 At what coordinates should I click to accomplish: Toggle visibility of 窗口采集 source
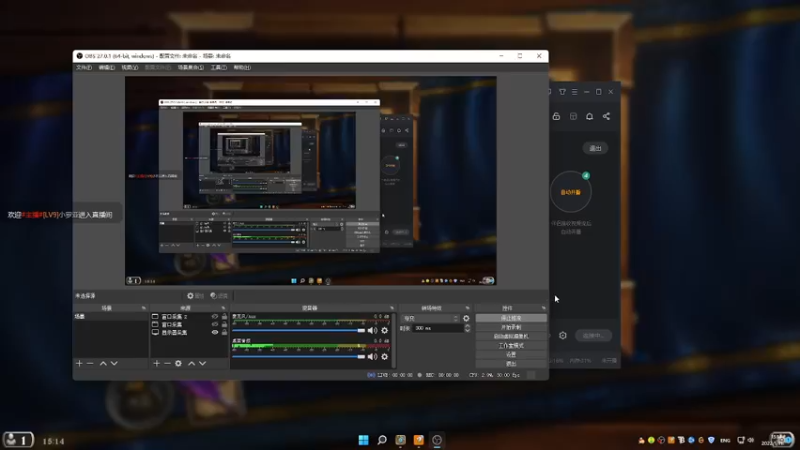(x=215, y=324)
